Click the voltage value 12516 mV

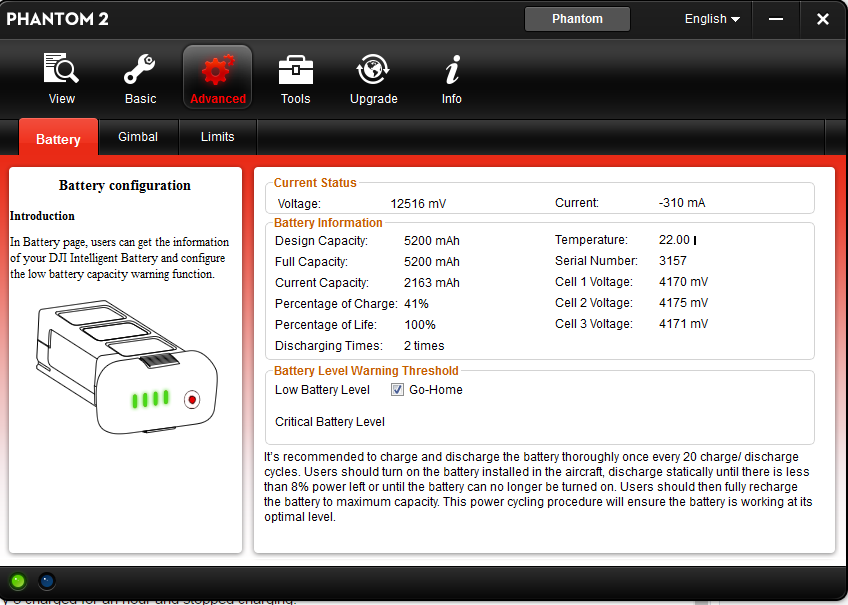pos(418,204)
